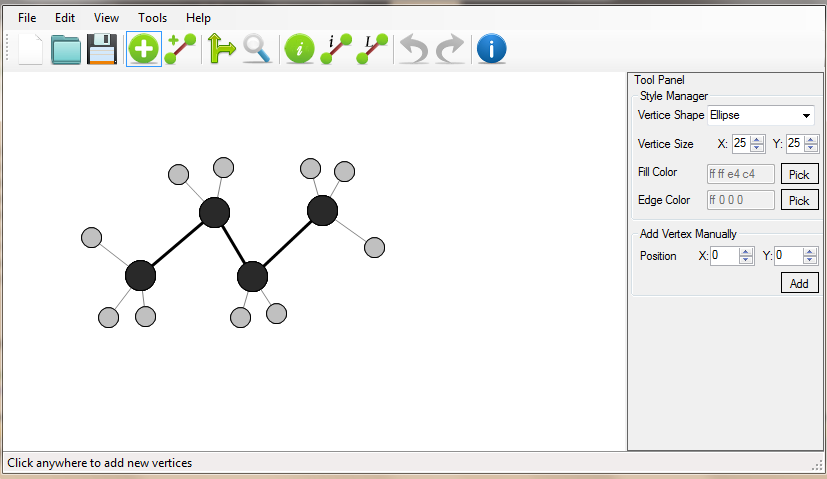827x479 pixels.
Task: Open the Tools menu
Action: [152, 18]
